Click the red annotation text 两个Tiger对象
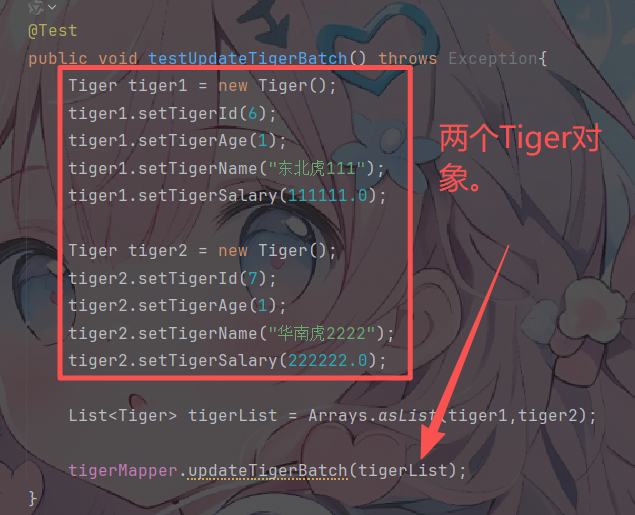This screenshot has width=635, height=515. [x=520, y=157]
